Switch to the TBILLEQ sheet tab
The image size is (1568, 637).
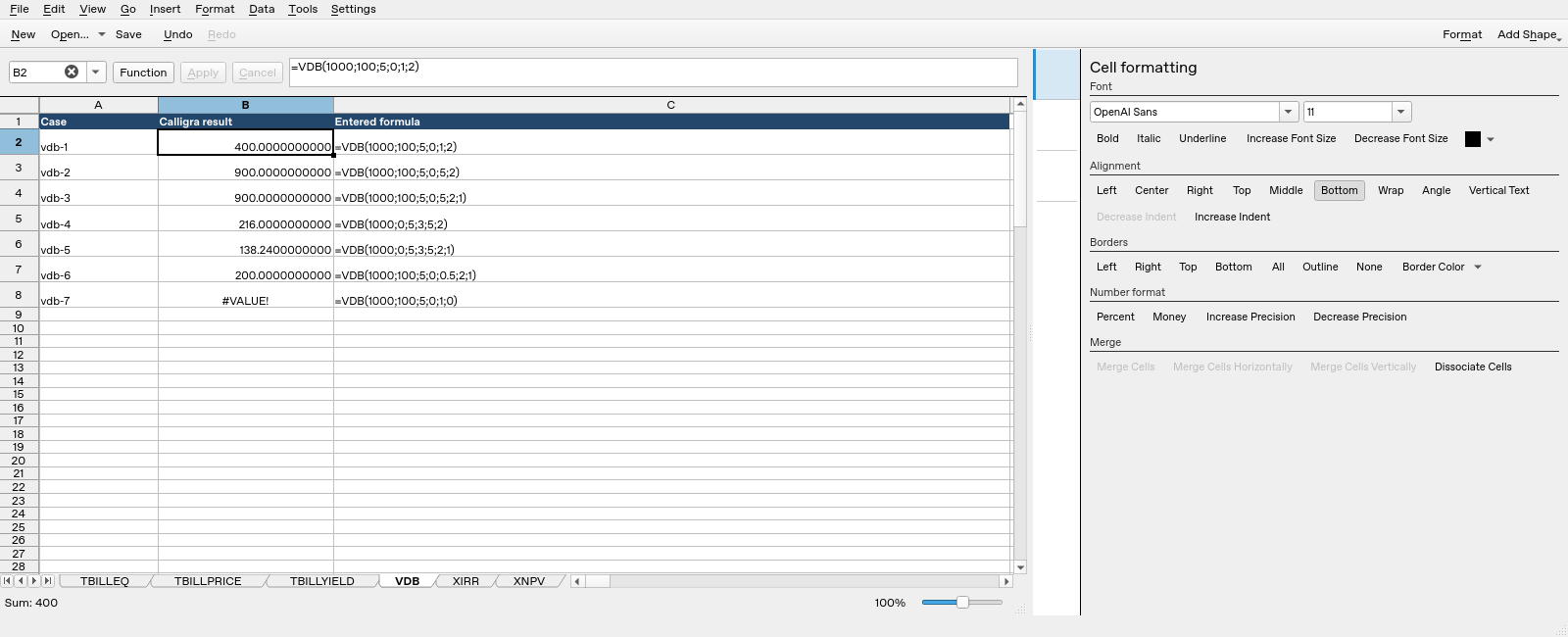coord(105,581)
